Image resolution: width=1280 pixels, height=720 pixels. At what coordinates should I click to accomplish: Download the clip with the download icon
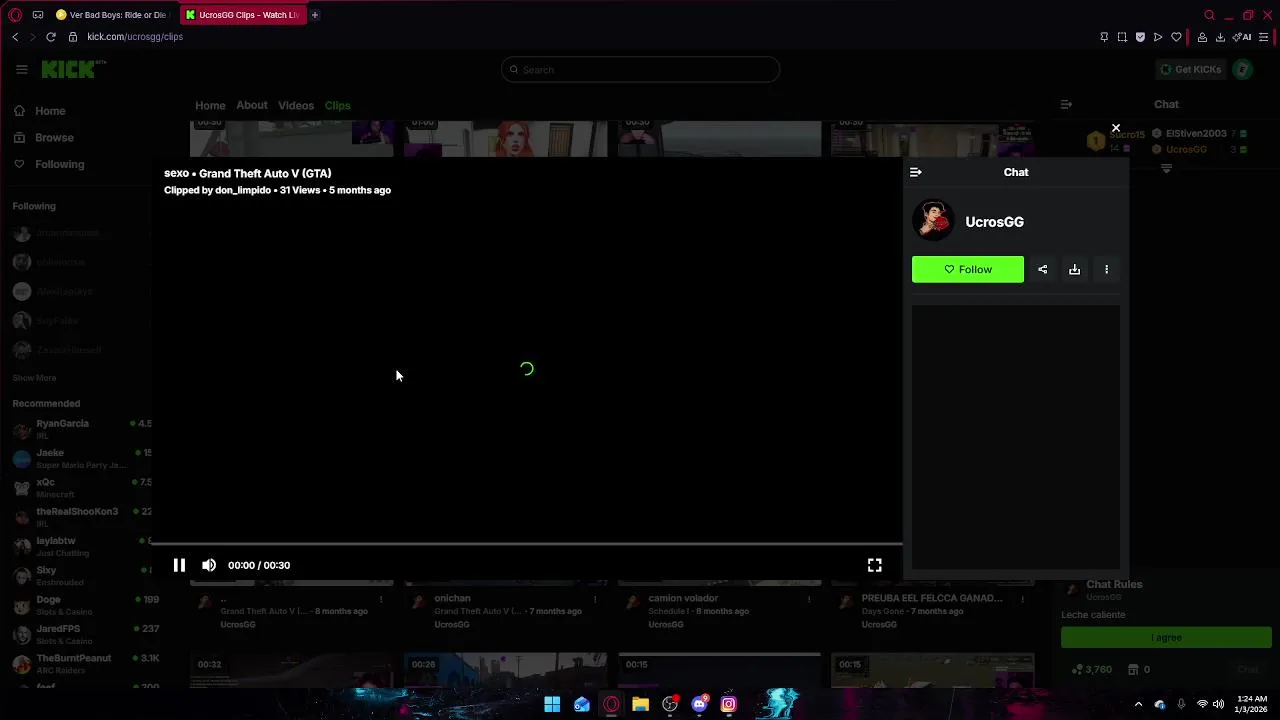(1074, 269)
